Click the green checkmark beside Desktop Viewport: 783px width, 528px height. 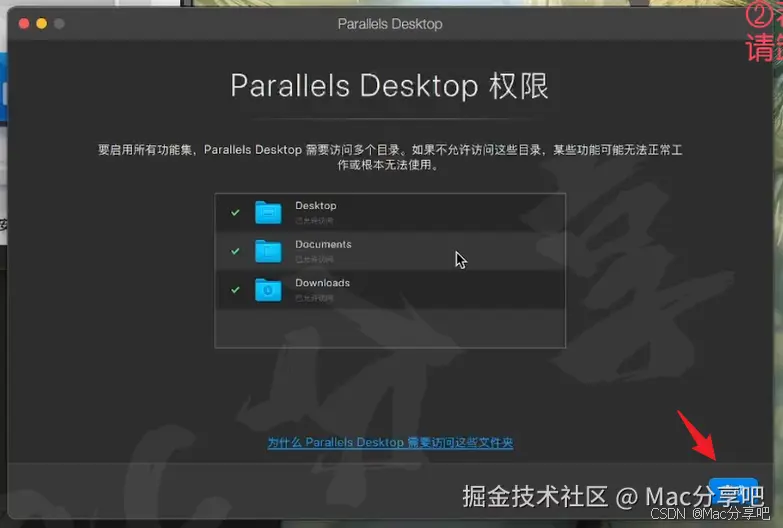click(x=235, y=213)
